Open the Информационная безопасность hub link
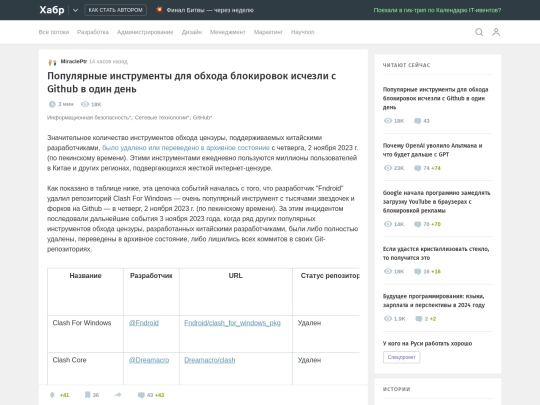Image resolution: width=540 pixels, height=405 pixels. click(x=89, y=117)
